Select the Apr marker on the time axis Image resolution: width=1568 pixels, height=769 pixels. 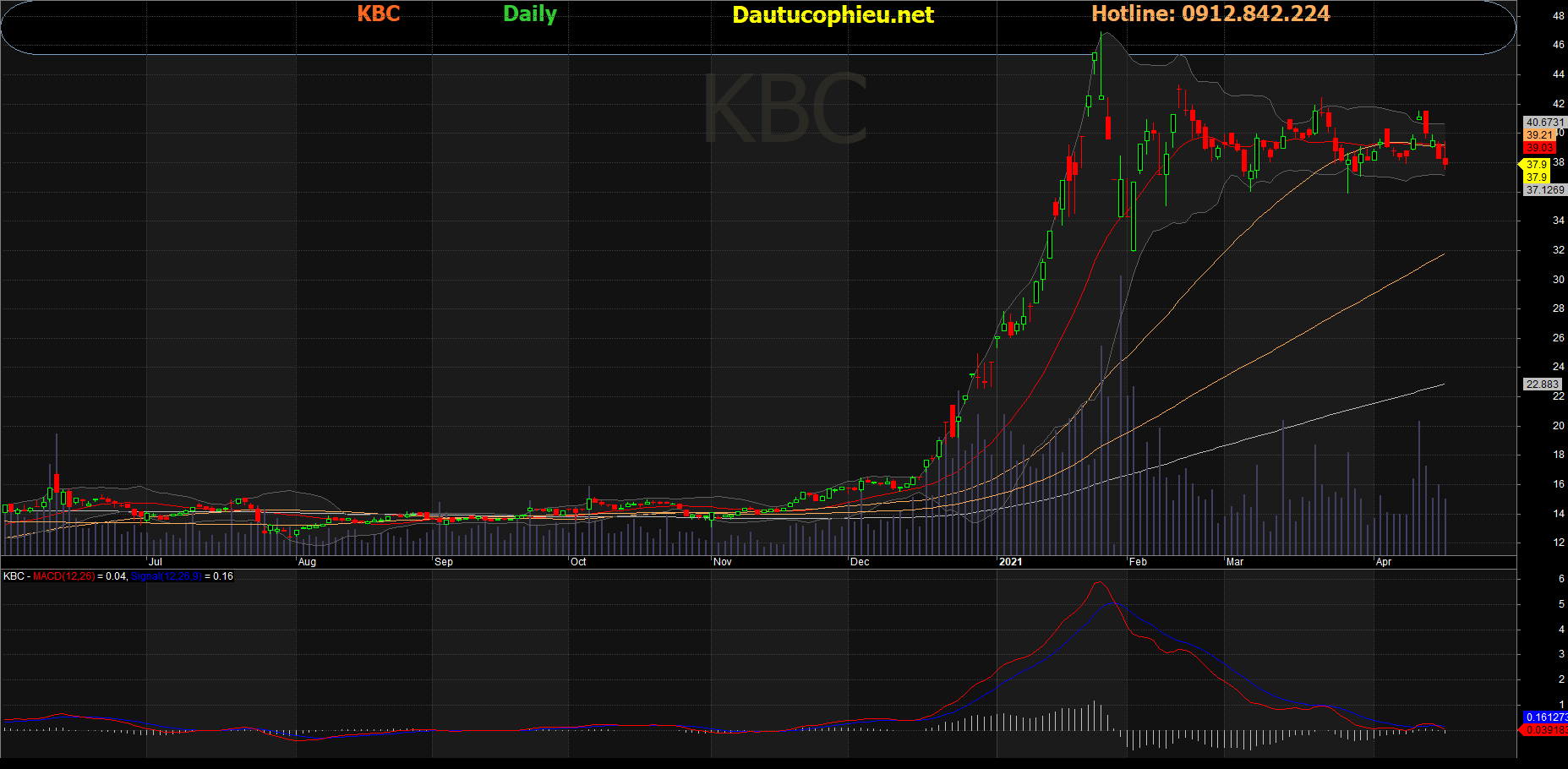1384,562
